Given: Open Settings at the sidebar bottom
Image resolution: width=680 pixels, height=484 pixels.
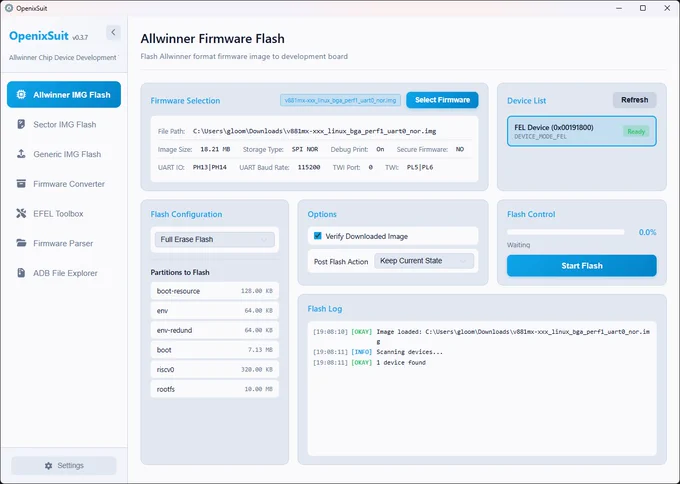Looking at the screenshot, I should coord(64,465).
